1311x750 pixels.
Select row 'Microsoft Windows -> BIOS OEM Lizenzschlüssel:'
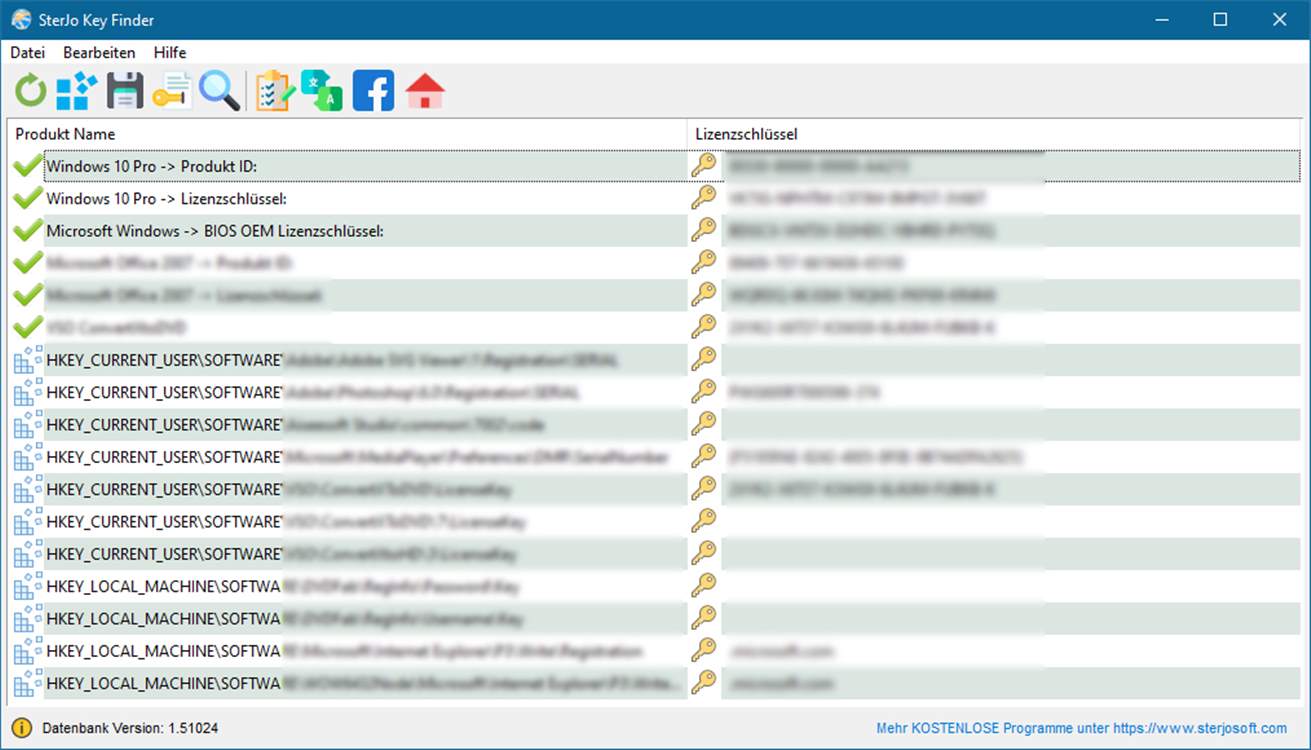click(x=655, y=231)
